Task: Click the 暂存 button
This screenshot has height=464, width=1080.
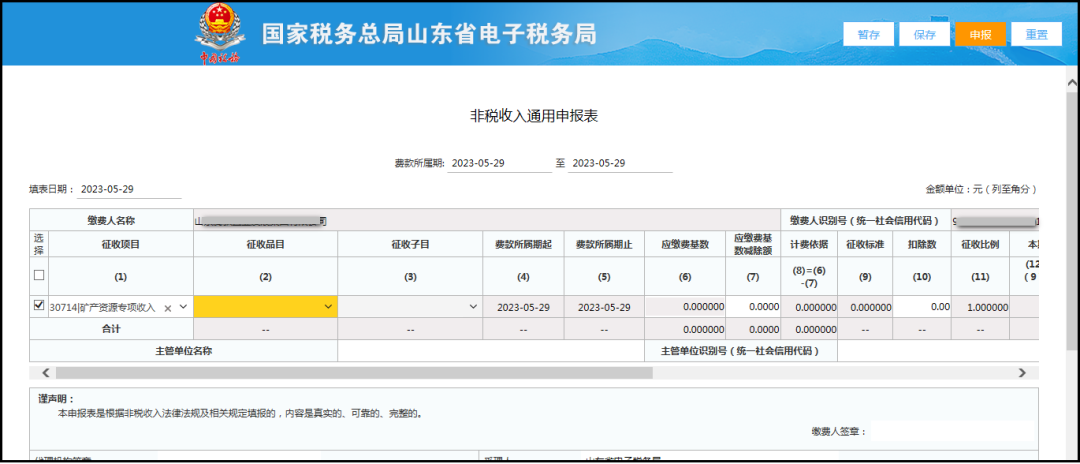Action: click(869, 34)
